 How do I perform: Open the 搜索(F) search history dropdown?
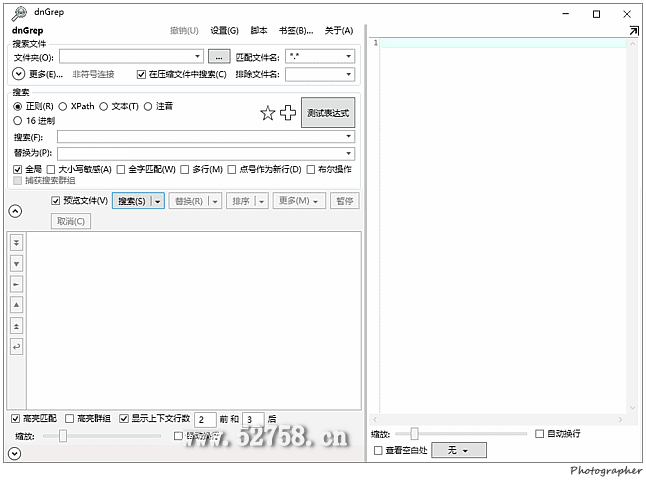click(349, 136)
